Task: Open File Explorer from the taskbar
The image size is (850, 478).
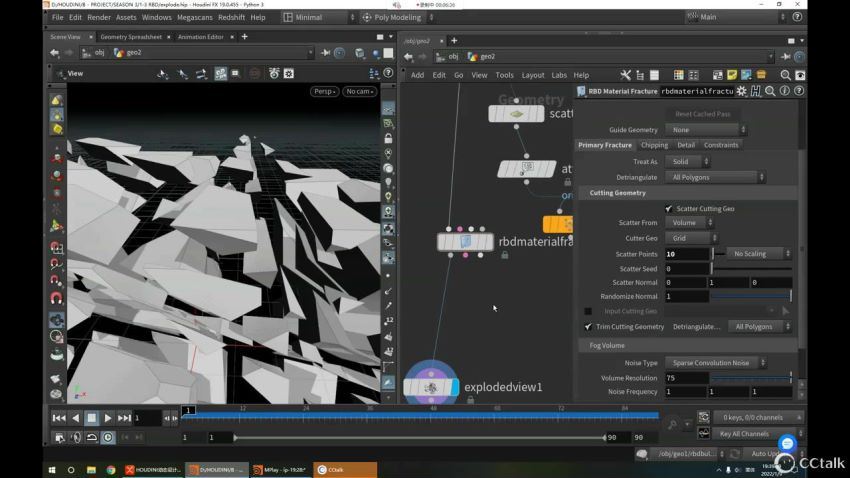Action: point(91,470)
